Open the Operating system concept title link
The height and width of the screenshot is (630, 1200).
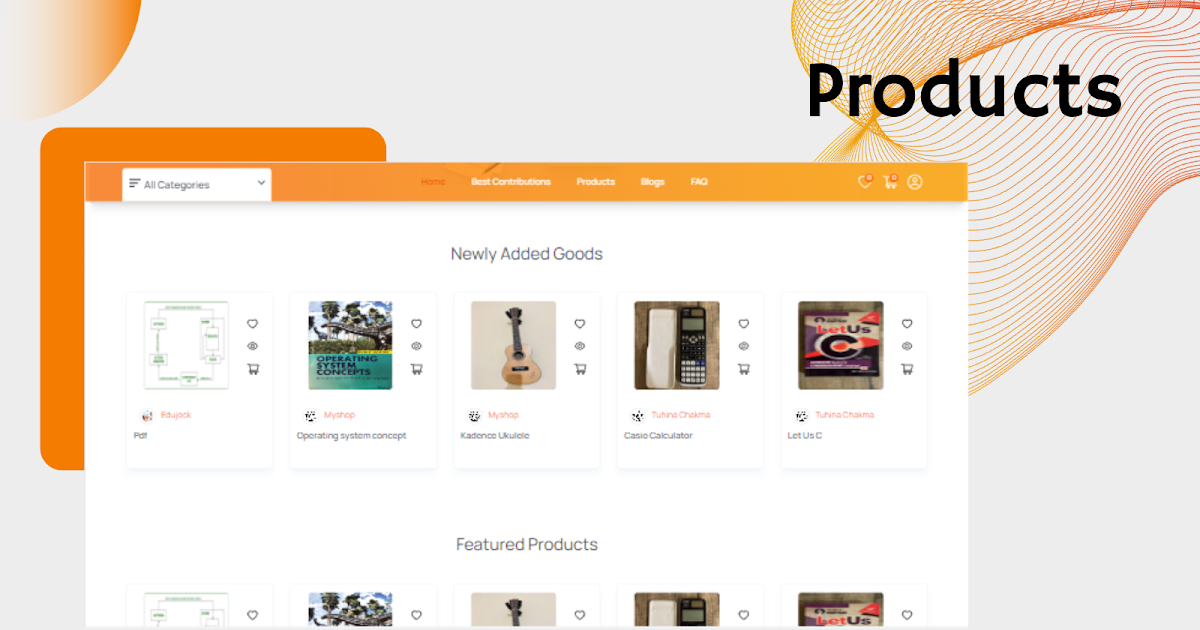tap(352, 436)
